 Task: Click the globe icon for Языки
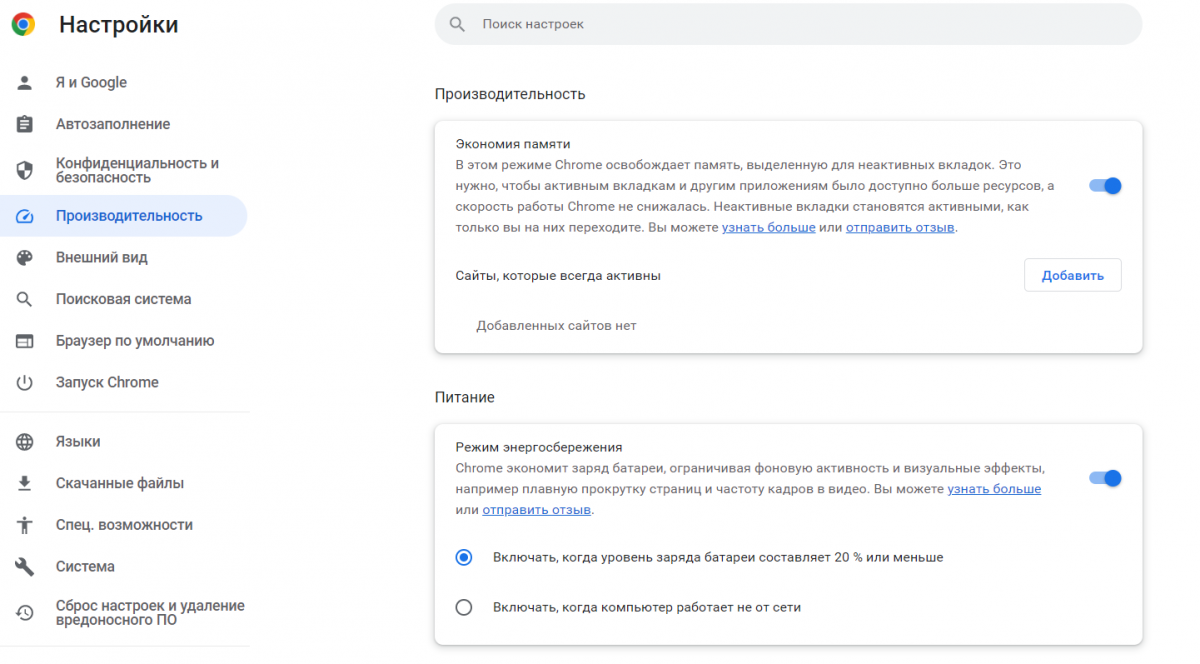[25, 442]
